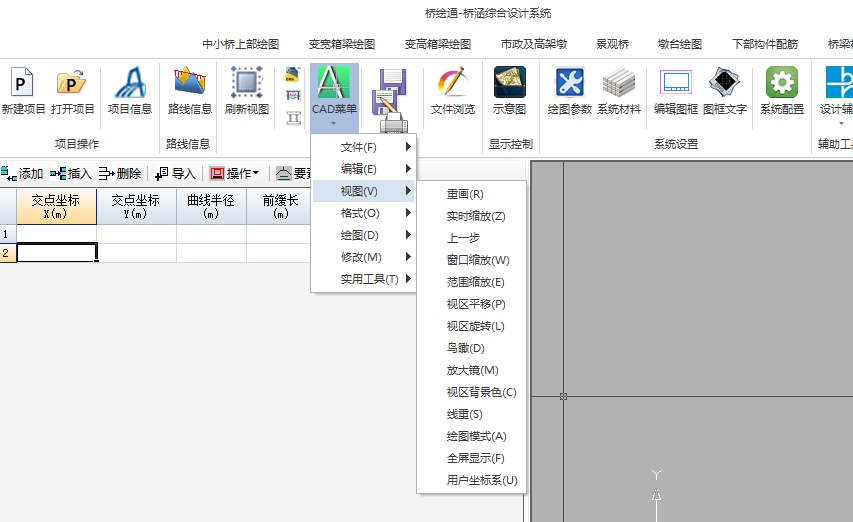Open 项目信息 (Project Info) icon
The width and height of the screenshot is (853, 522).
(130, 91)
